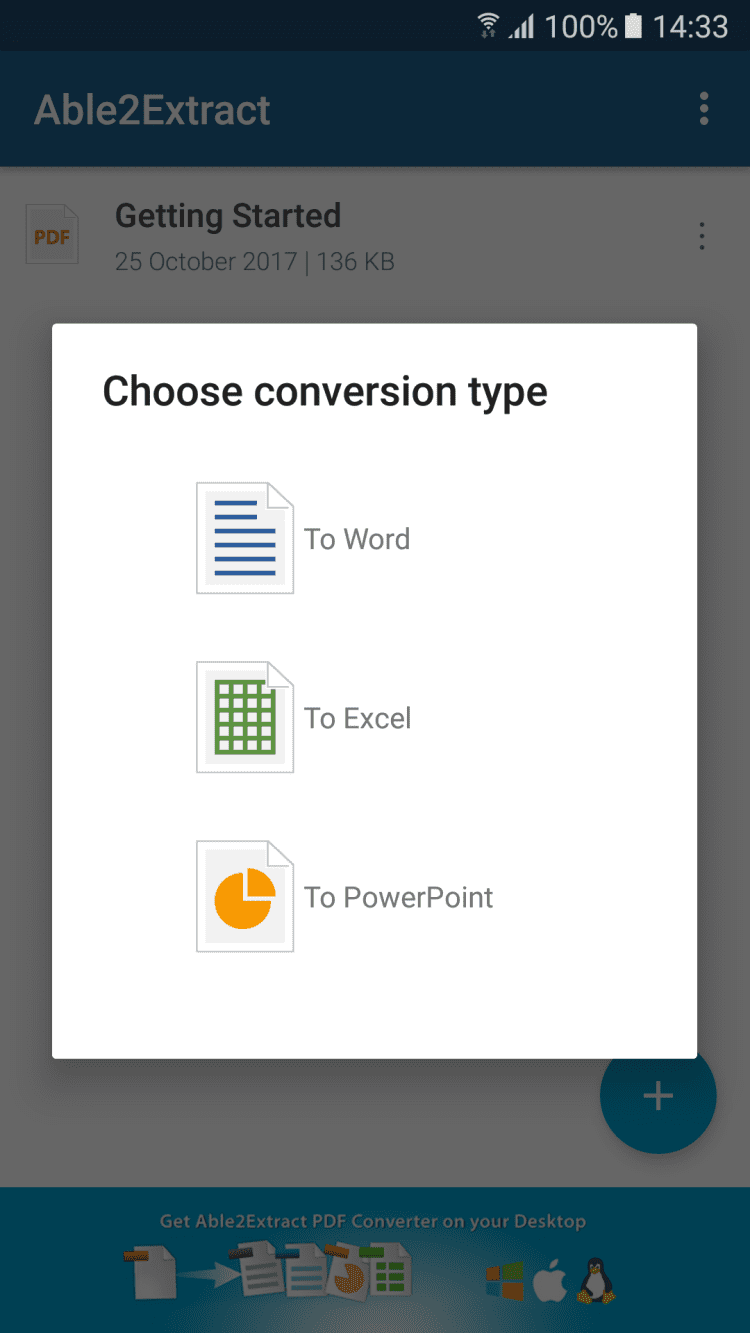Viewport: 750px width, 1333px height.
Task: Open the Able2Extract overflow menu
Action: point(704,109)
